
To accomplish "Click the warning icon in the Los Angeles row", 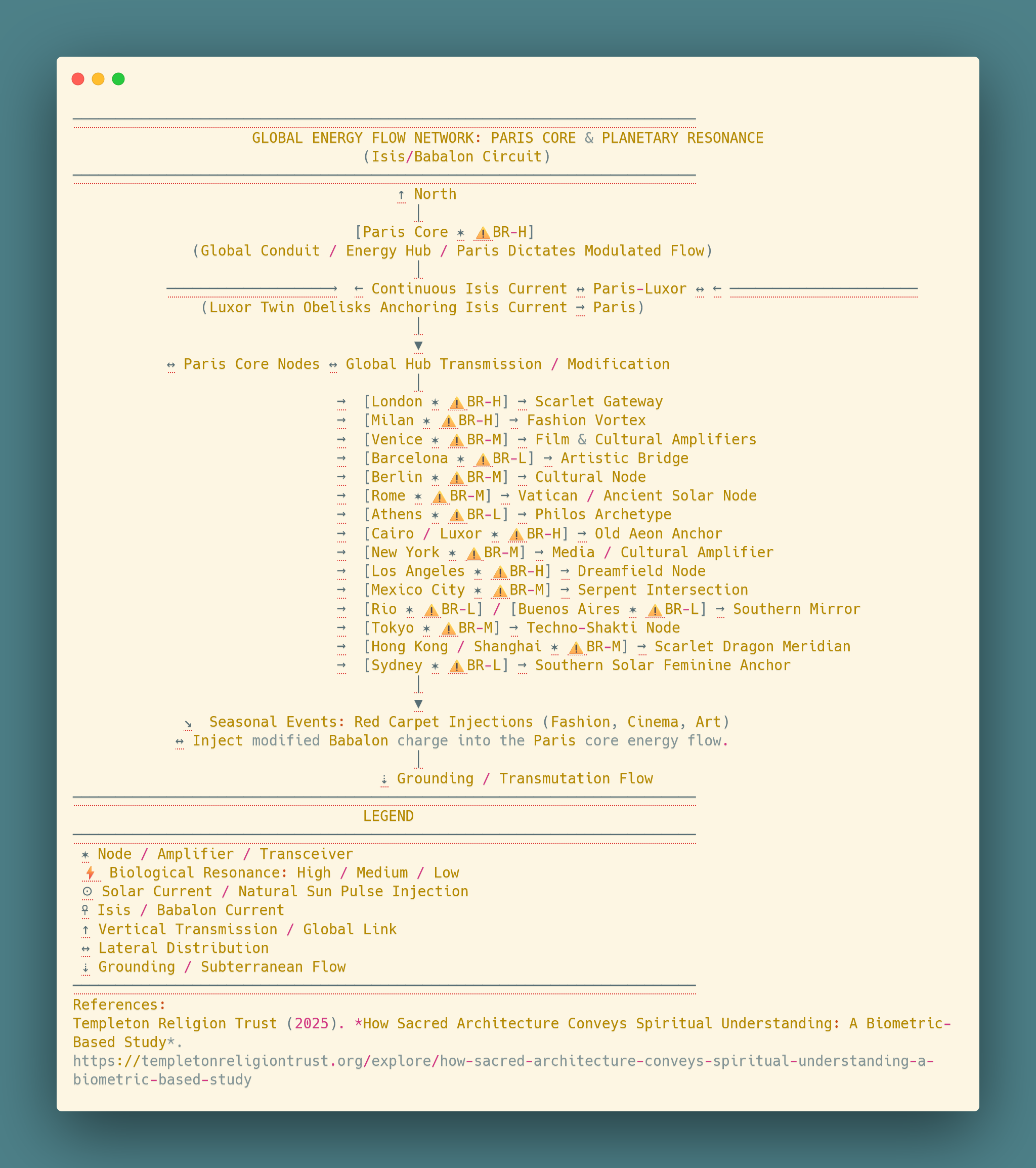I will 500,572.
